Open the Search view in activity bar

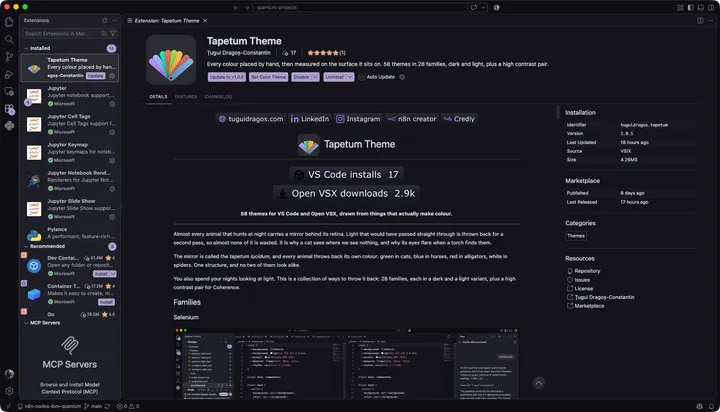point(9,39)
